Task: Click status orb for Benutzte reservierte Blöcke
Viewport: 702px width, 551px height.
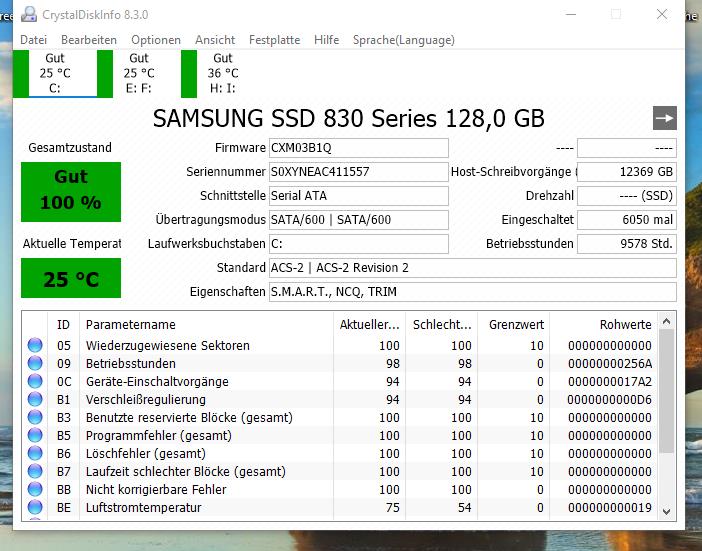Action: pos(35,417)
